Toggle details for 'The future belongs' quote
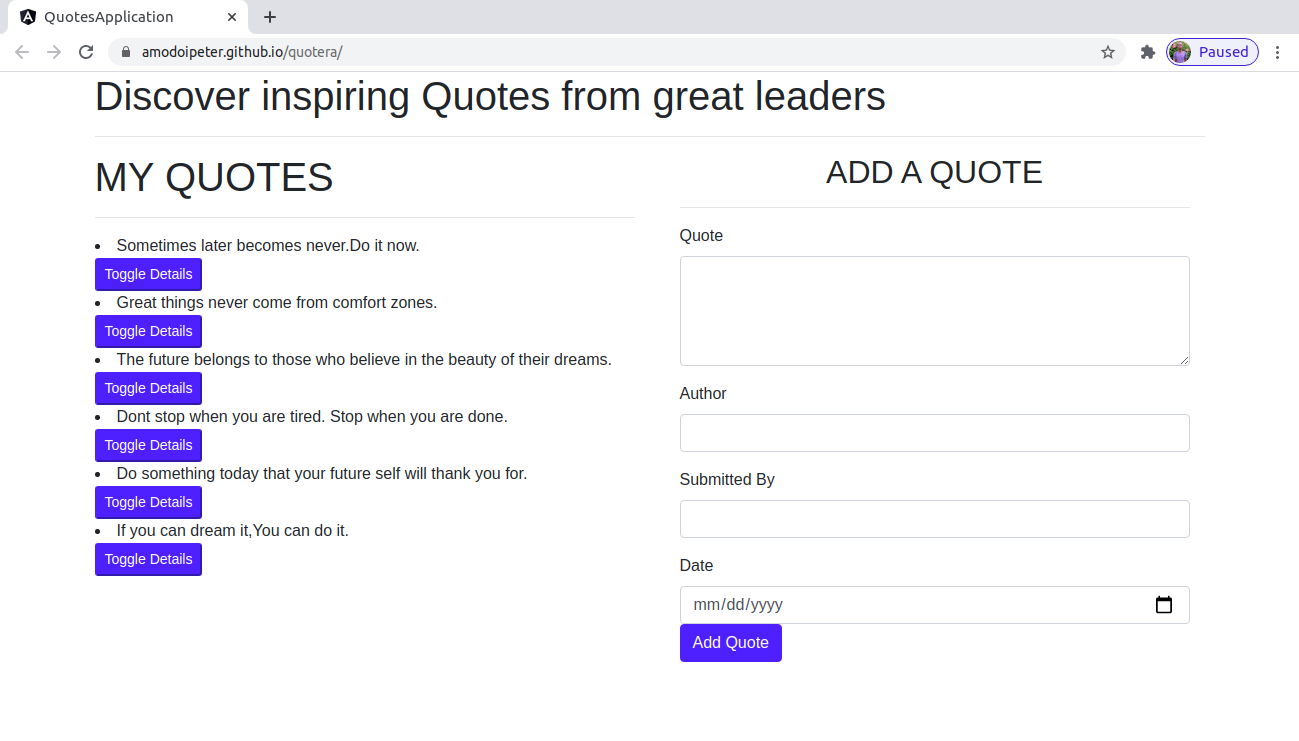1299x741 pixels. tap(148, 388)
